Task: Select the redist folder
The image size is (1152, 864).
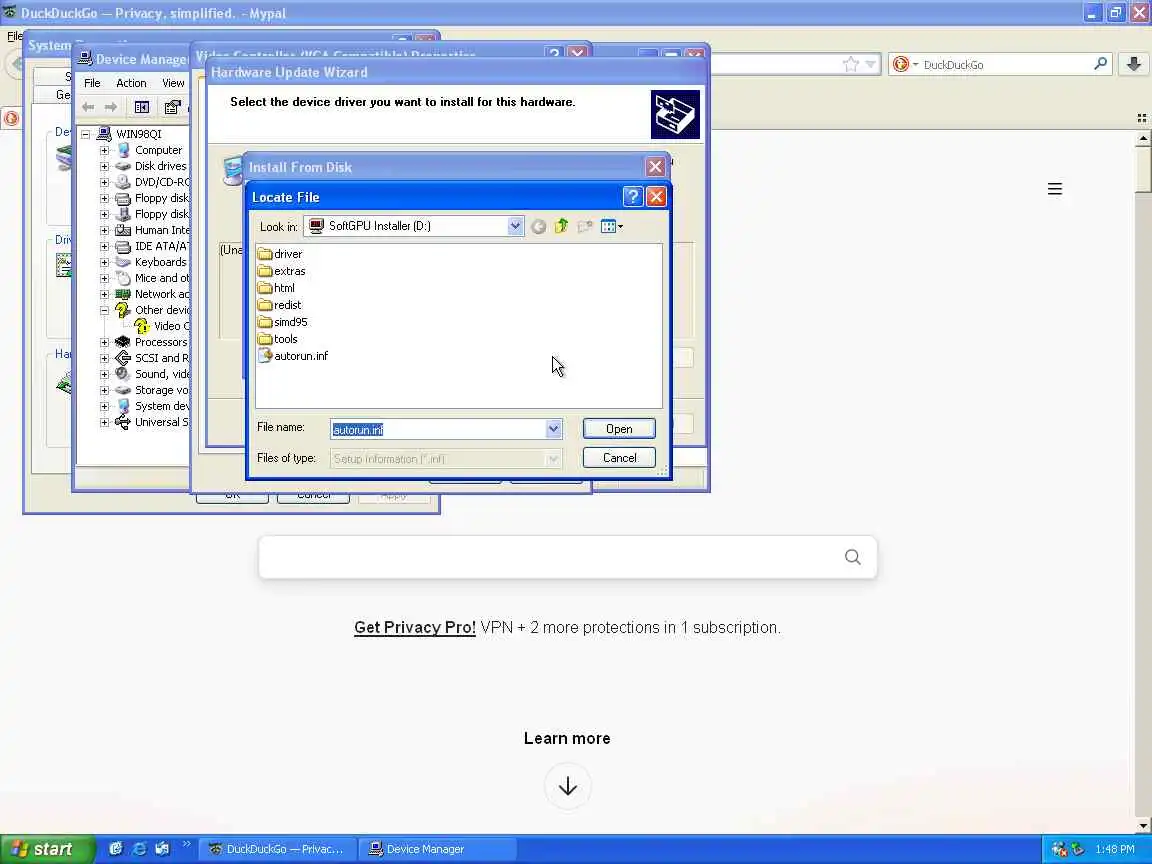Action: [x=279, y=305]
